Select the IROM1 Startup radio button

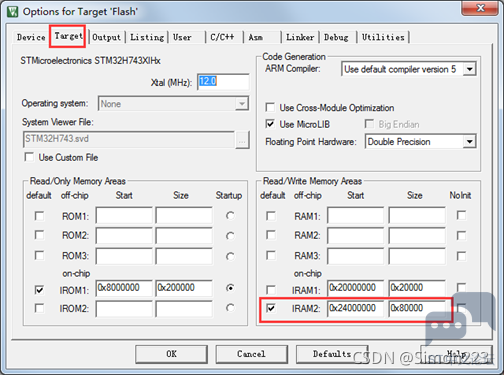(230, 288)
